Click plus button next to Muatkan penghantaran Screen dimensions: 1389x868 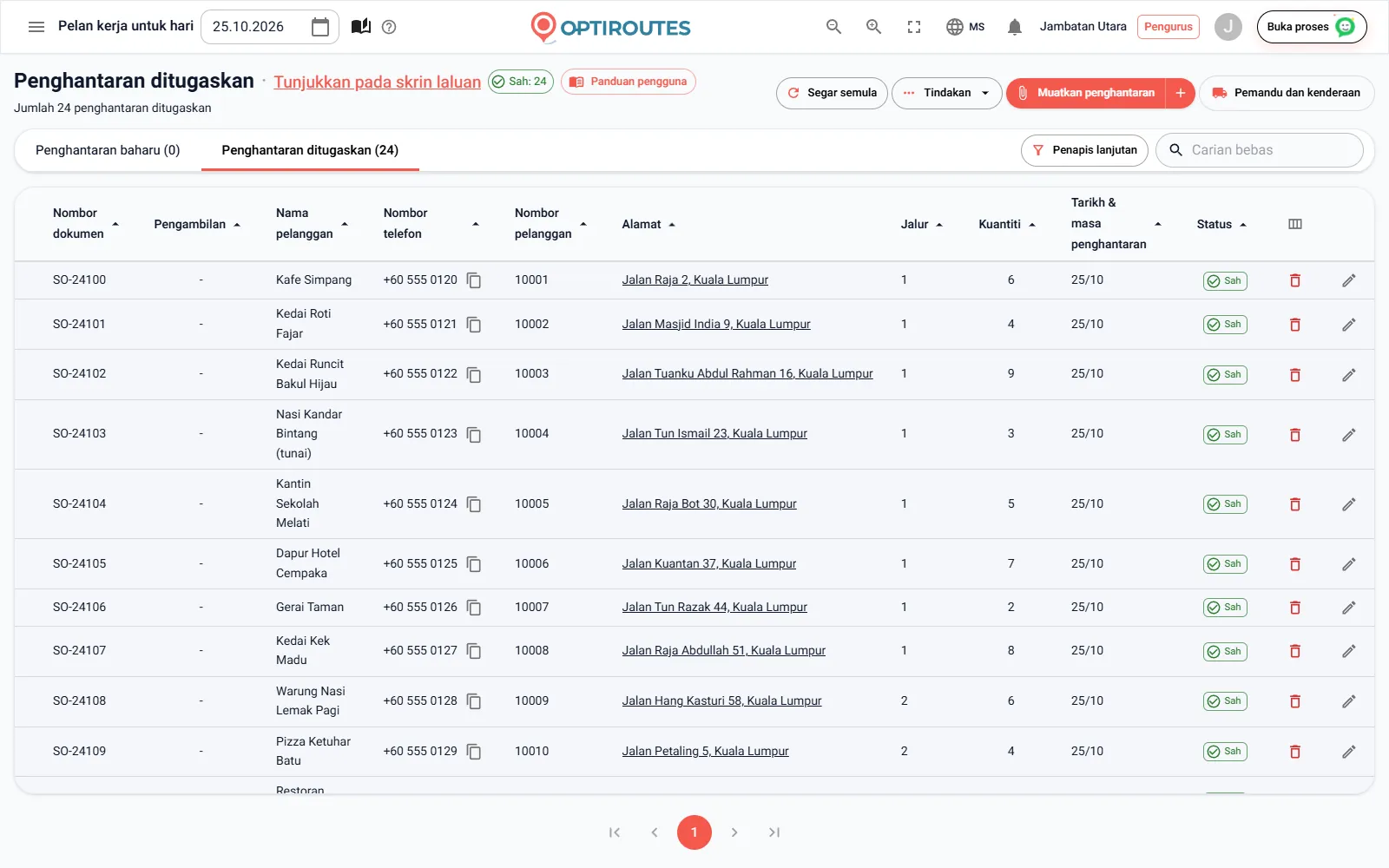[x=1181, y=93]
